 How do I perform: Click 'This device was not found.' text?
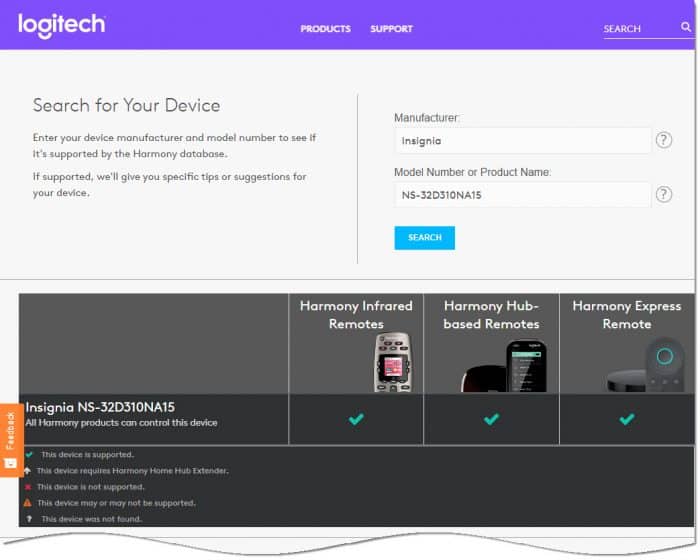point(92,519)
